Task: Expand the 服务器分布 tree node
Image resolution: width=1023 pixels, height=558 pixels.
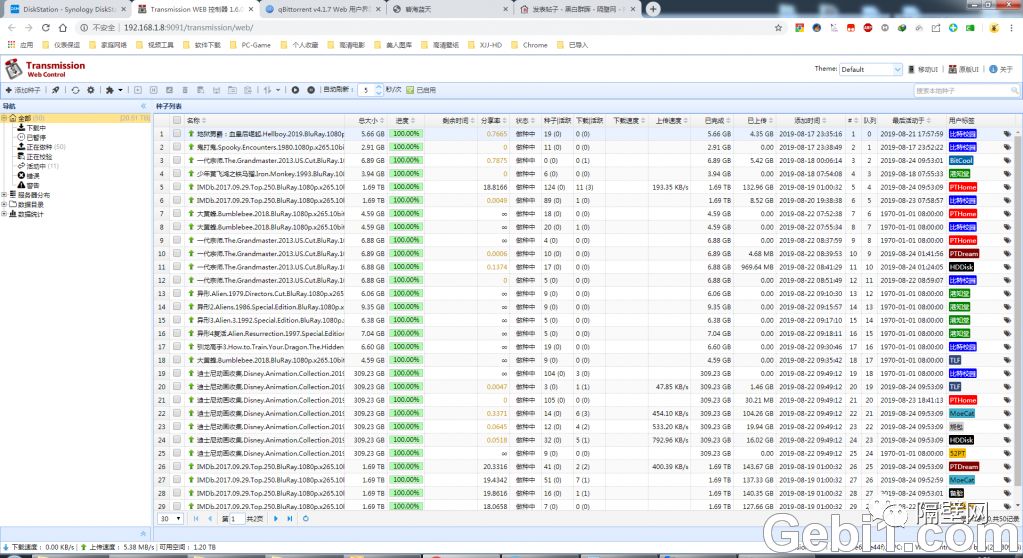Action: tap(4, 194)
